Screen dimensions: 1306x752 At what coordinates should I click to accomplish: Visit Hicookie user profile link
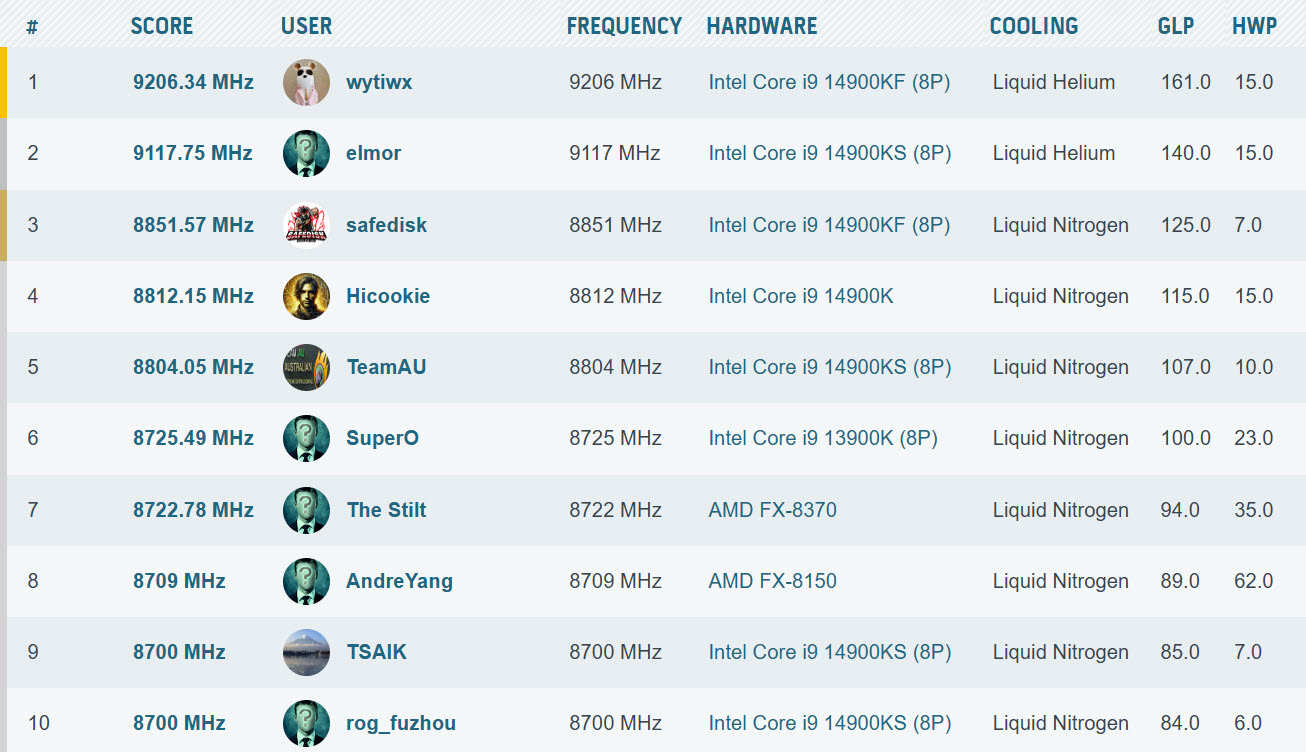click(x=388, y=296)
